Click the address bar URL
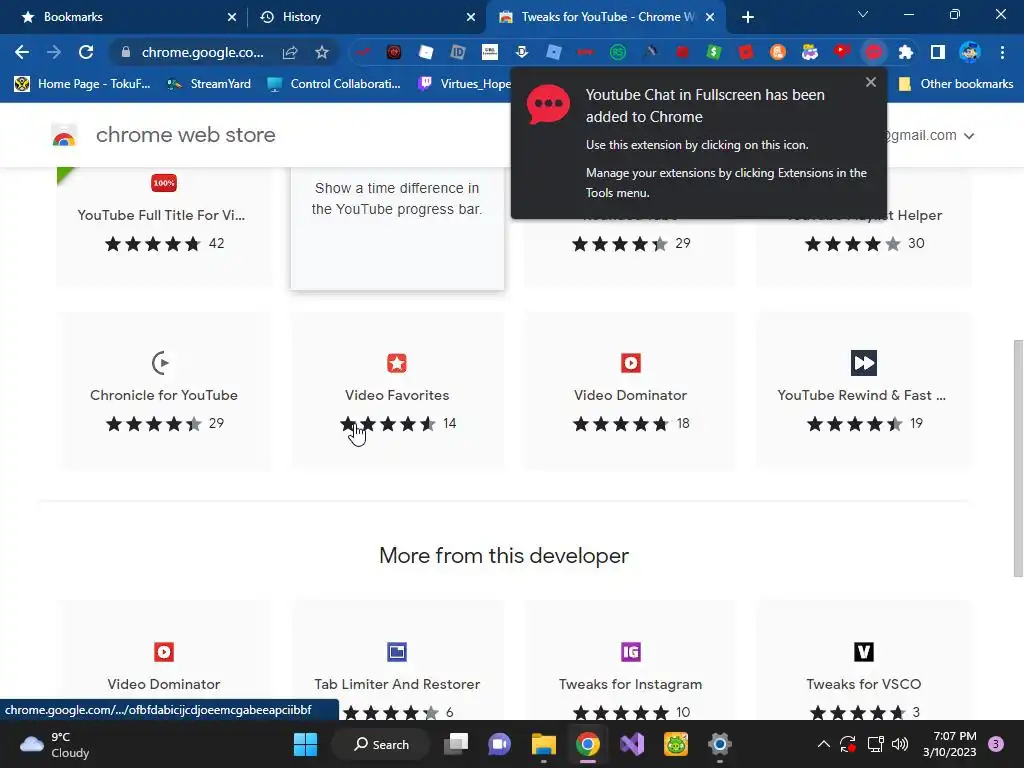Screen dimensions: 1024x768 (x=202, y=52)
